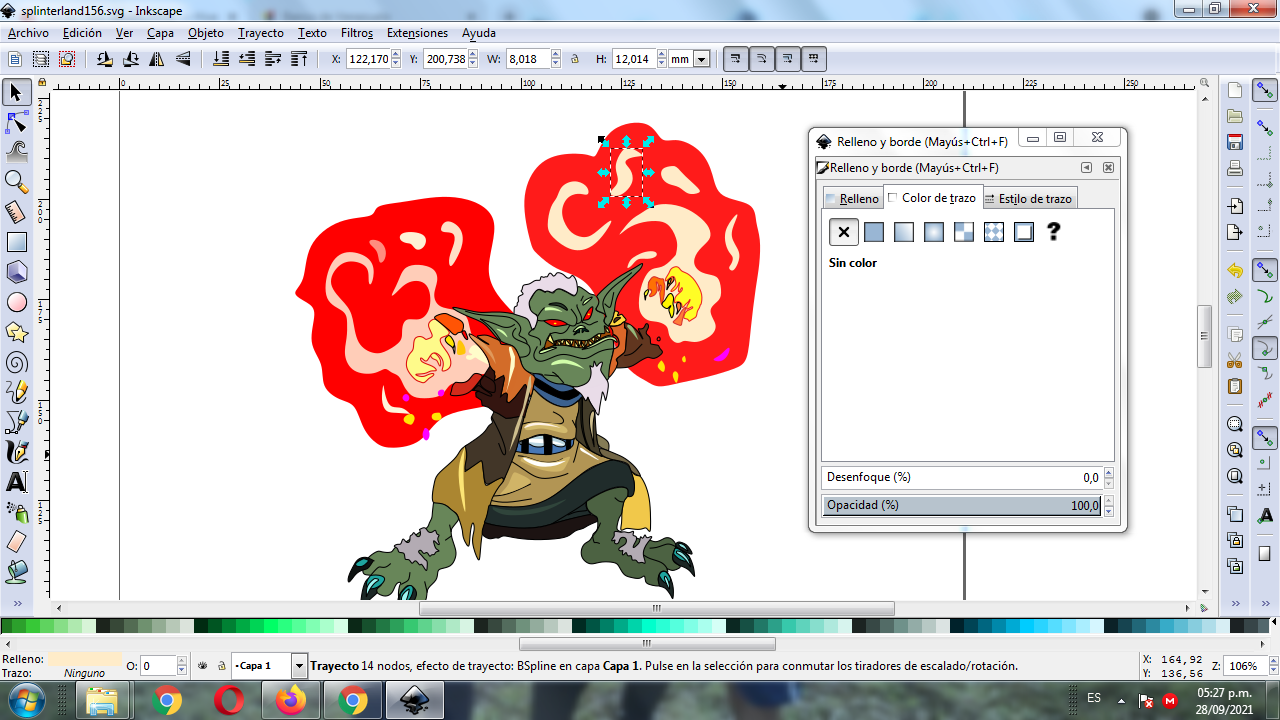The width and height of the screenshot is (1280, 720).
Task: Select the Star polygon tool
Action: click(16, 332)
